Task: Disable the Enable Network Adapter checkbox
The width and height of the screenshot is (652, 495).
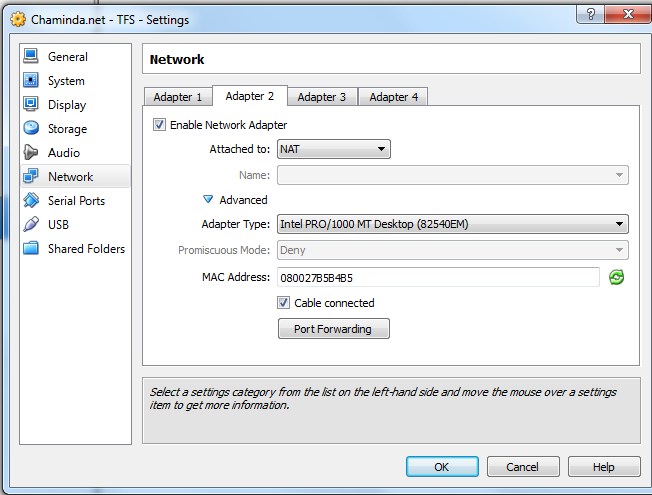Action: pos(159,125)
